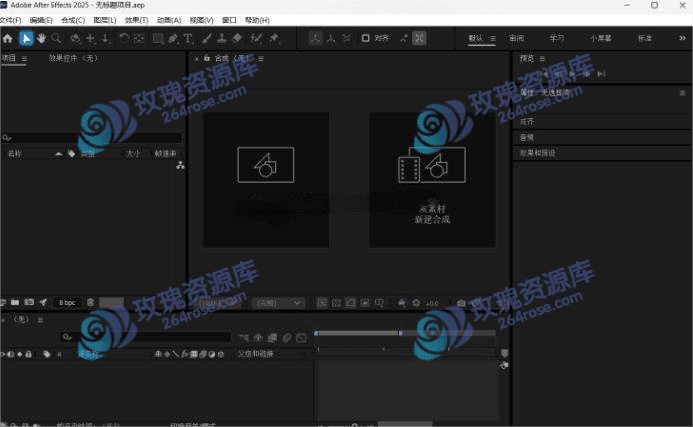Click the project flowchart icon
Viewport: 693px width, 427px height.
180,165
